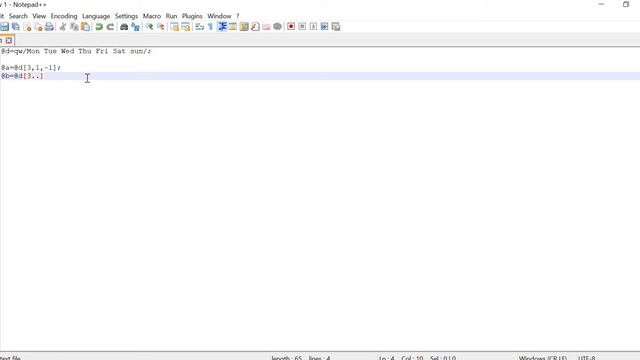Image resolution: width=640 pixels, height=360 pixels.
Task: Click the Stop Recording macro icon
Action: pos(302,27)
